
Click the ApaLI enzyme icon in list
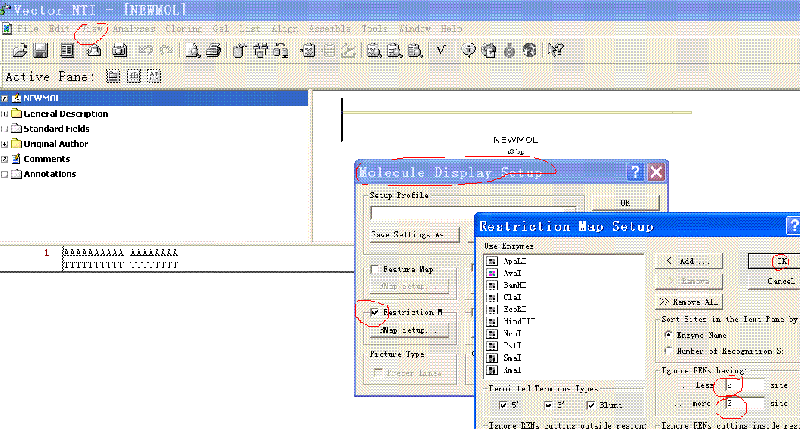(492, 261)
